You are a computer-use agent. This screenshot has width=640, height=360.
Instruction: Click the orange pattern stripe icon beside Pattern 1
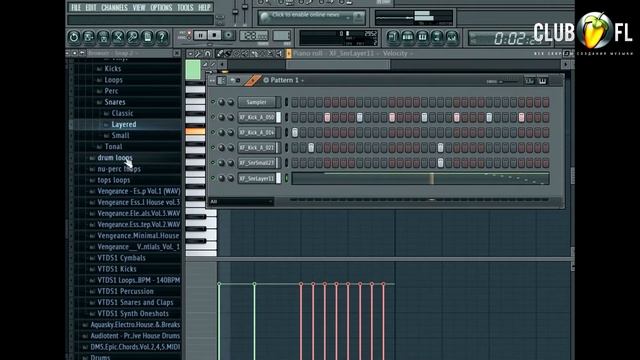coord(252,80)
